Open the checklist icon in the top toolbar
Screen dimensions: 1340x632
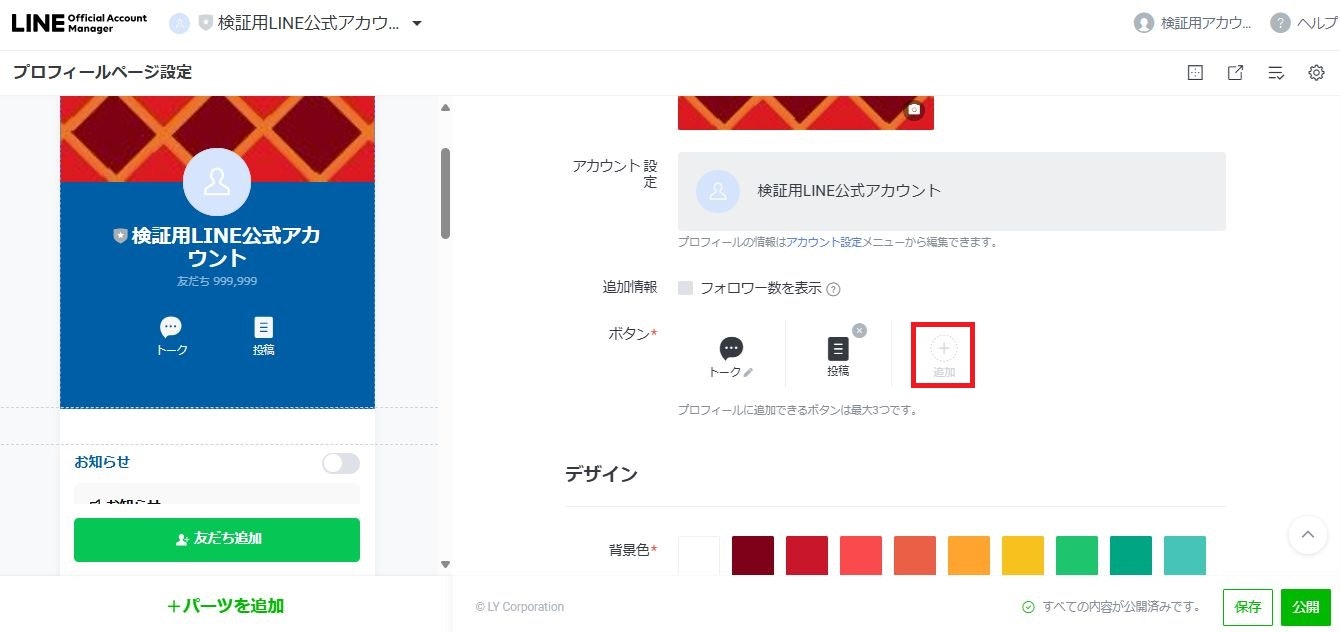1275,72
